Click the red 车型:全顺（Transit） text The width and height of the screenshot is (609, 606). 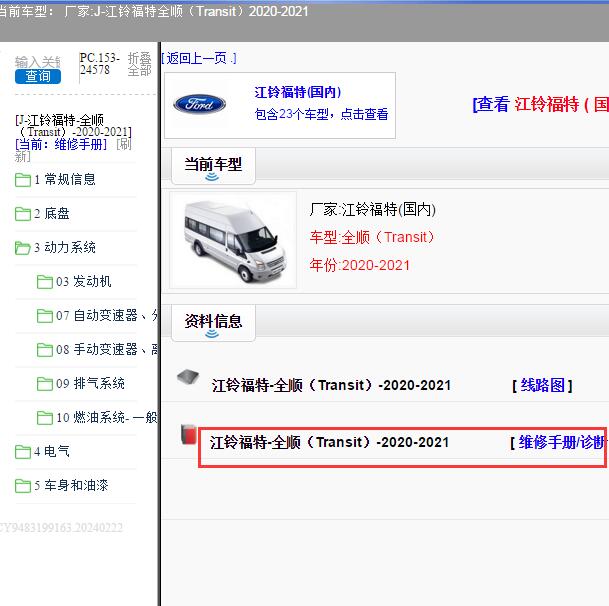coord(372,237)
